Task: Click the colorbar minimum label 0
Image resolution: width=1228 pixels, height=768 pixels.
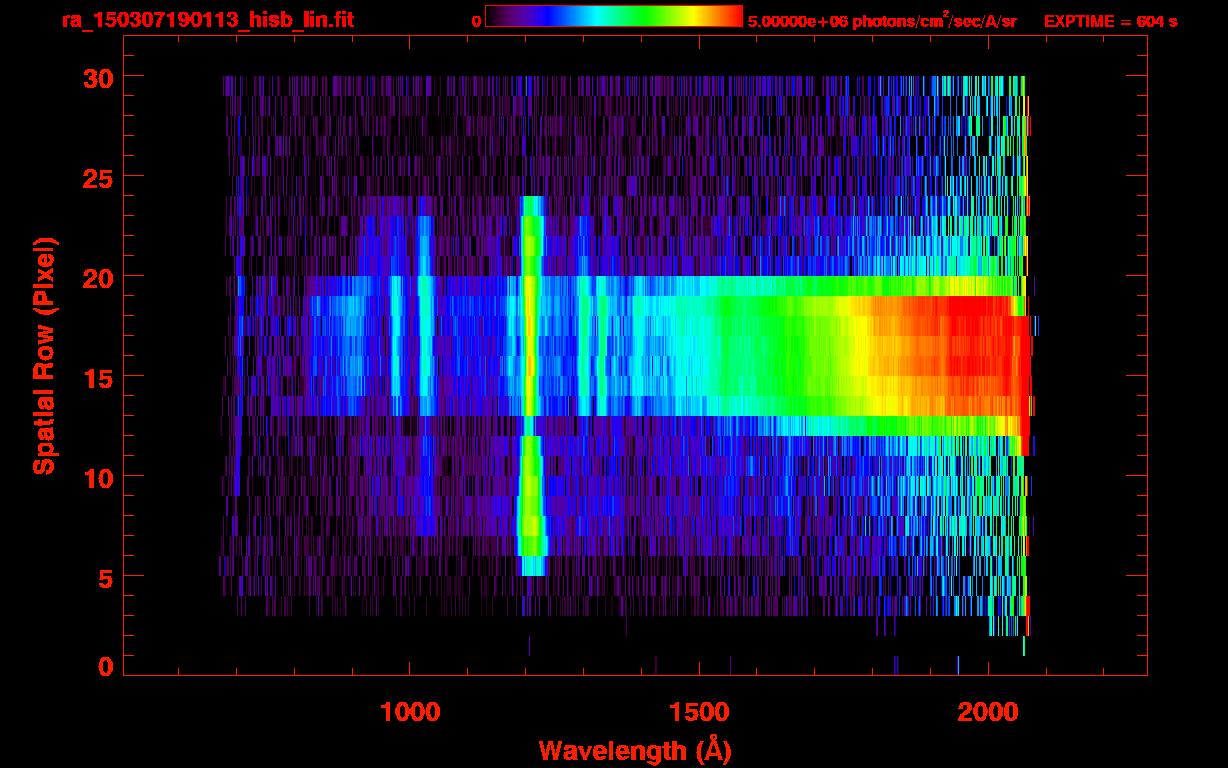Action: 477,21
